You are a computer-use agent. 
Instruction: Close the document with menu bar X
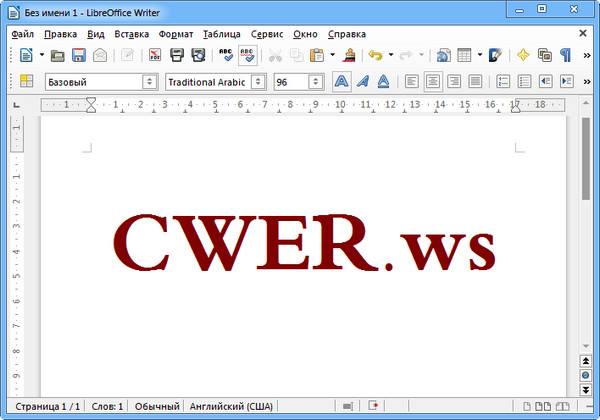[583, 33]
